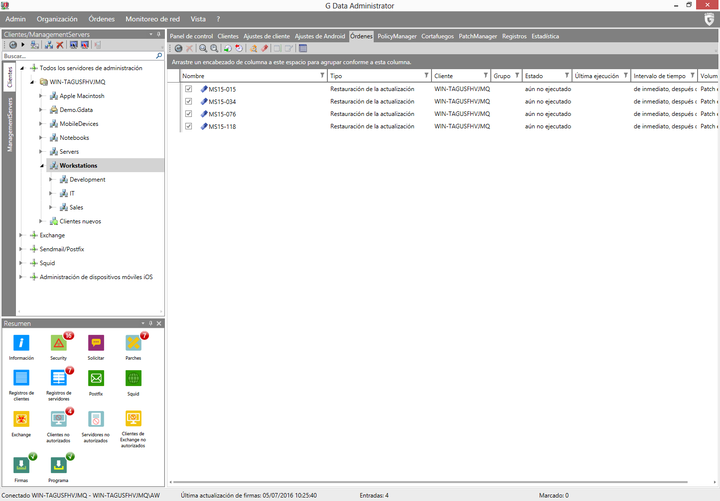Click the refresh icon in the Órdenes toolbar

pyautogui.click(x=178, y=48)
